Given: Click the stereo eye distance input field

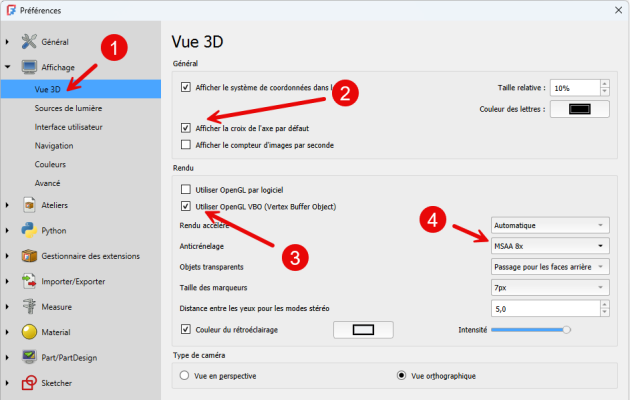Looking at the screenshot, I should [550, 308].
